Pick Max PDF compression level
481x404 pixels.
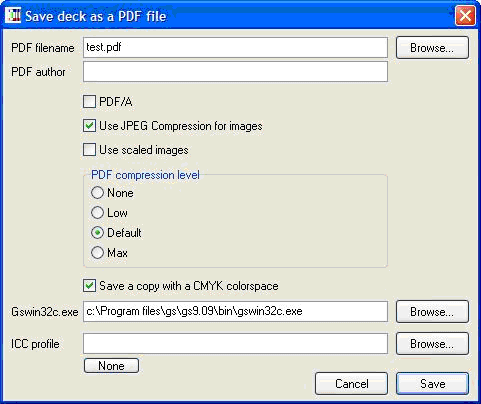(x=97, y=253)
